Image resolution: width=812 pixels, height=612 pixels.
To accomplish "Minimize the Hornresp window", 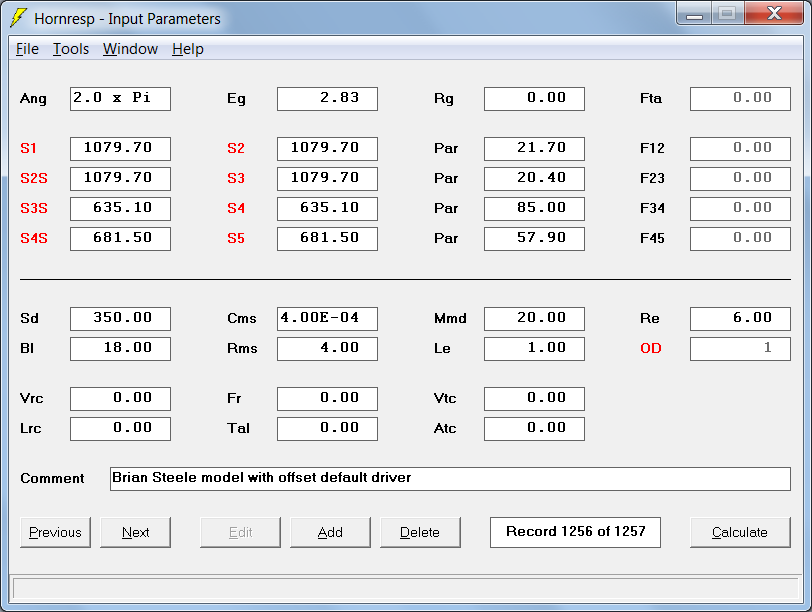I will pos(694,13).
